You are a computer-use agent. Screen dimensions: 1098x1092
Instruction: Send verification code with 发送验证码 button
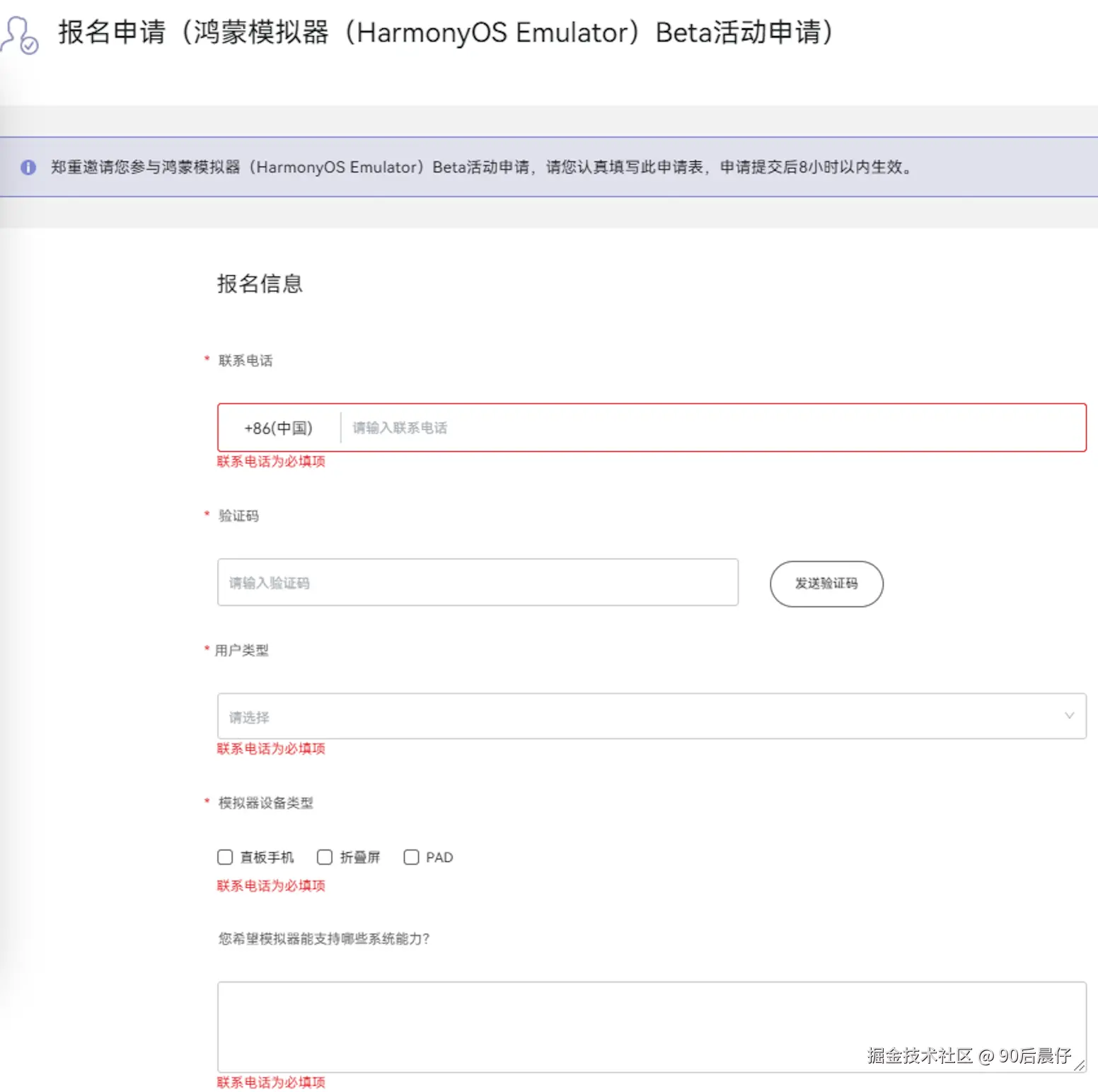tap(826, 583)
